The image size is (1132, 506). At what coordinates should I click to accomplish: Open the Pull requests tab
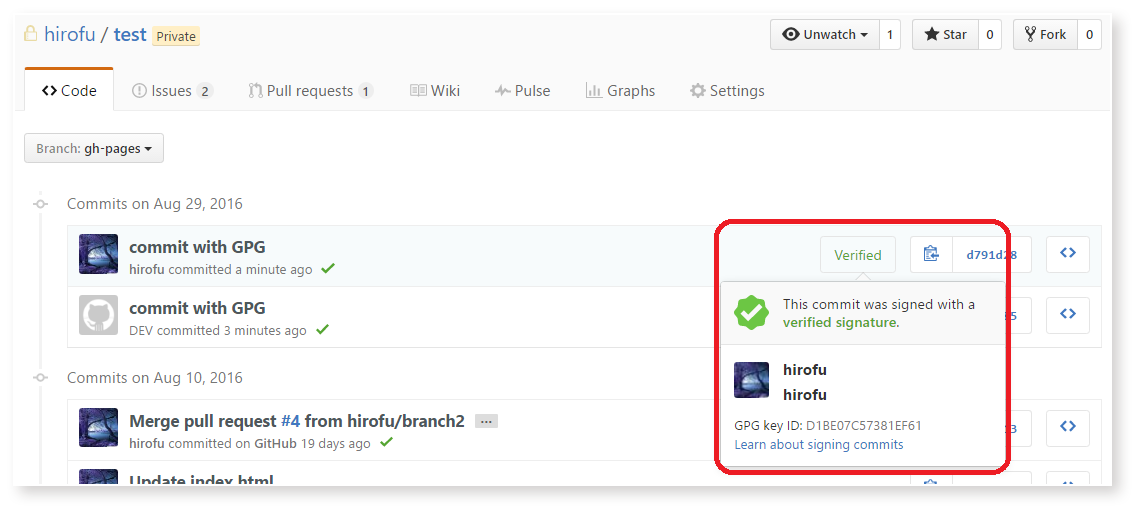pyautogui.click(x=311, y=91)
